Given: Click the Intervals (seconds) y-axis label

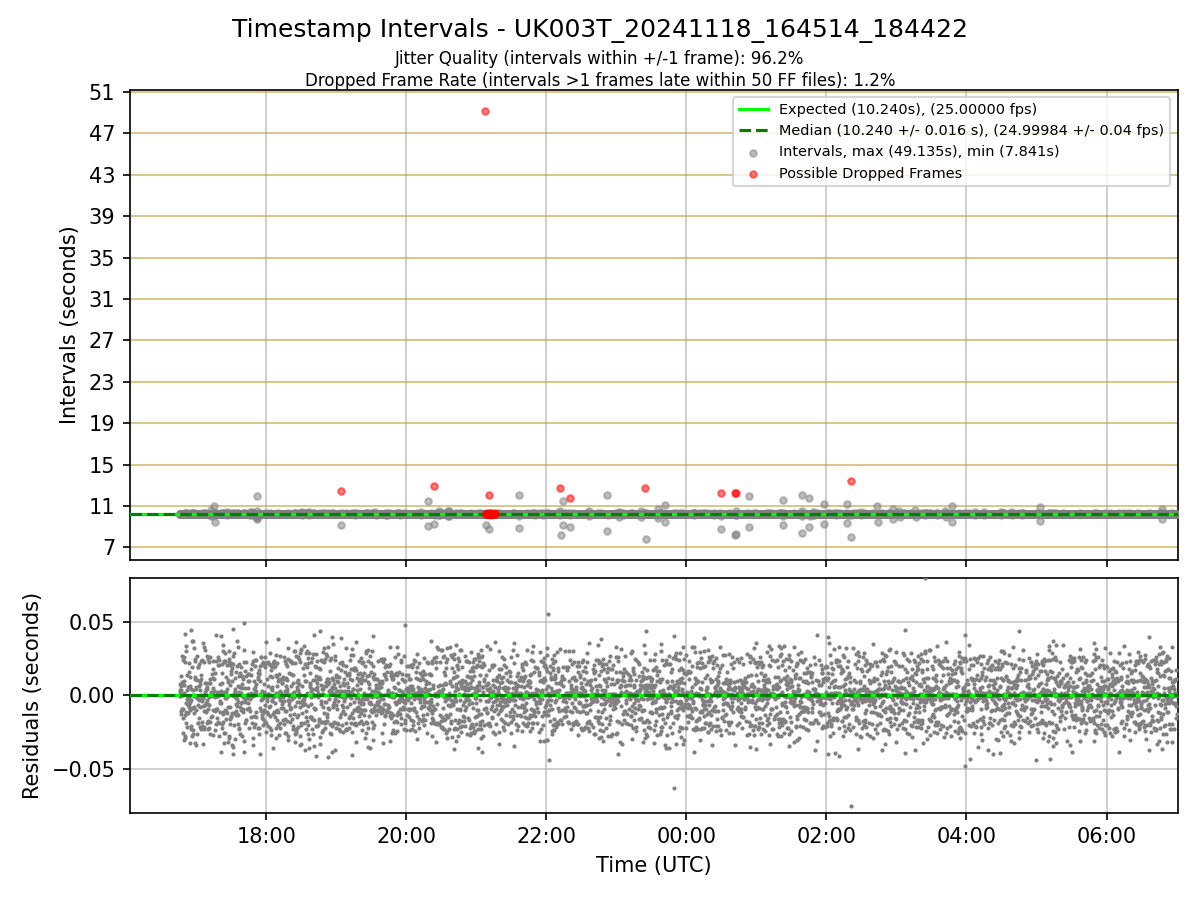Looking at the screenshot, I should tap(68, 325).
